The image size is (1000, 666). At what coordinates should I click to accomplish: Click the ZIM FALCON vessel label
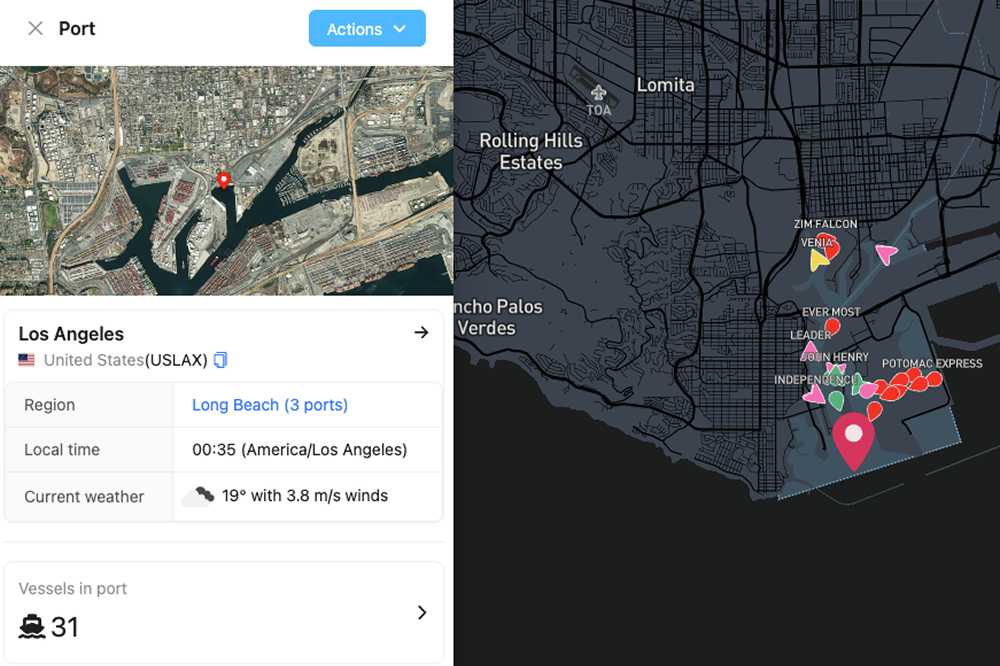(825, 224)
